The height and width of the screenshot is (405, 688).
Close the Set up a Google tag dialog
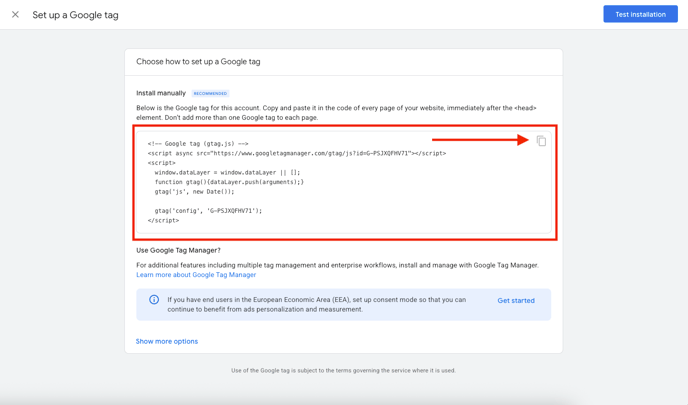click(15, 14)
